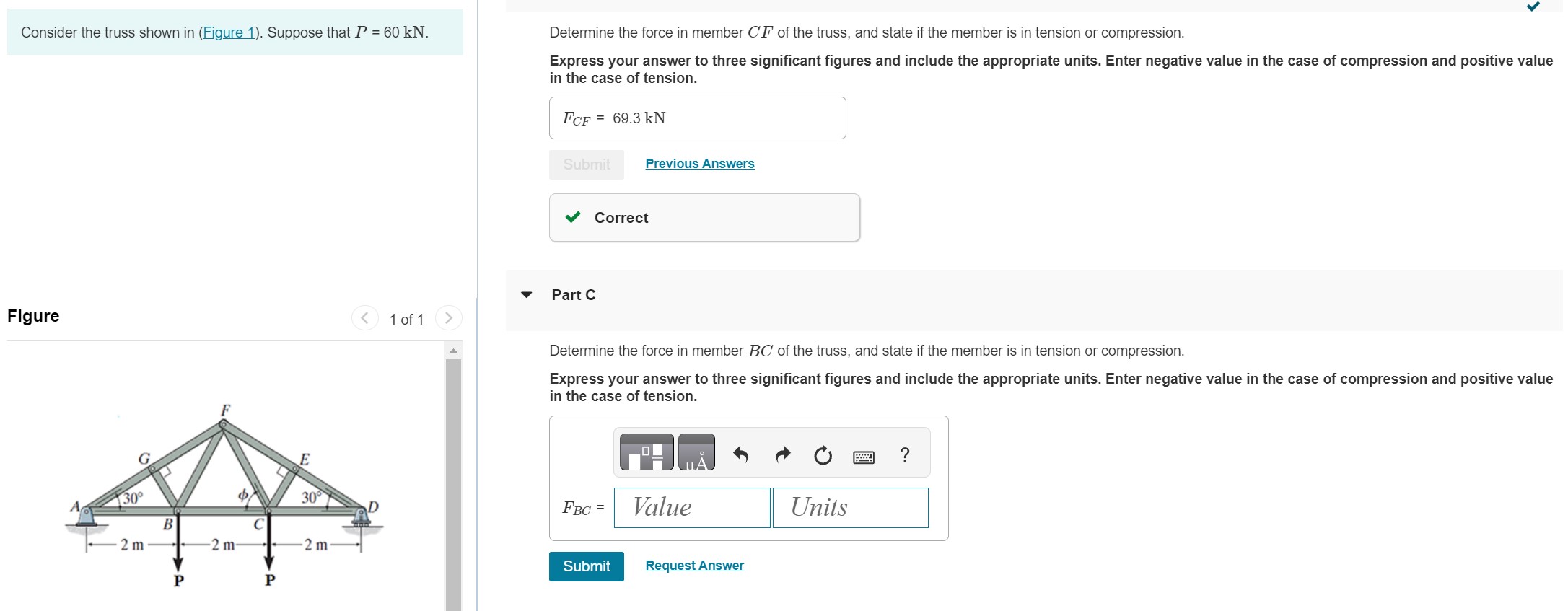Image resolution: width=1568 pixels, height=611 pixels.
Task: Click the next figure chevron
Action: (x=449, y=318)
